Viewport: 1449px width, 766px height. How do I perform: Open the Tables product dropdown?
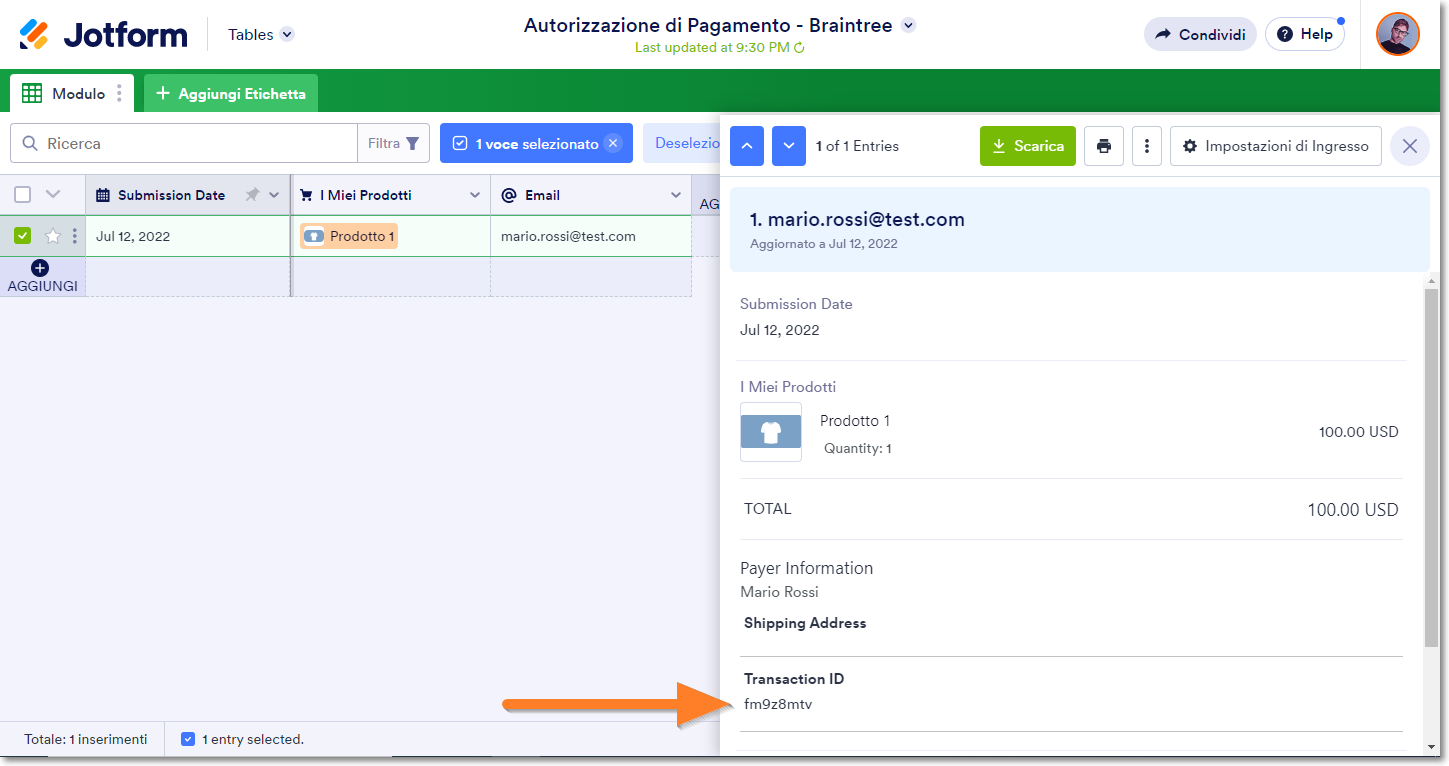[261, 35]
